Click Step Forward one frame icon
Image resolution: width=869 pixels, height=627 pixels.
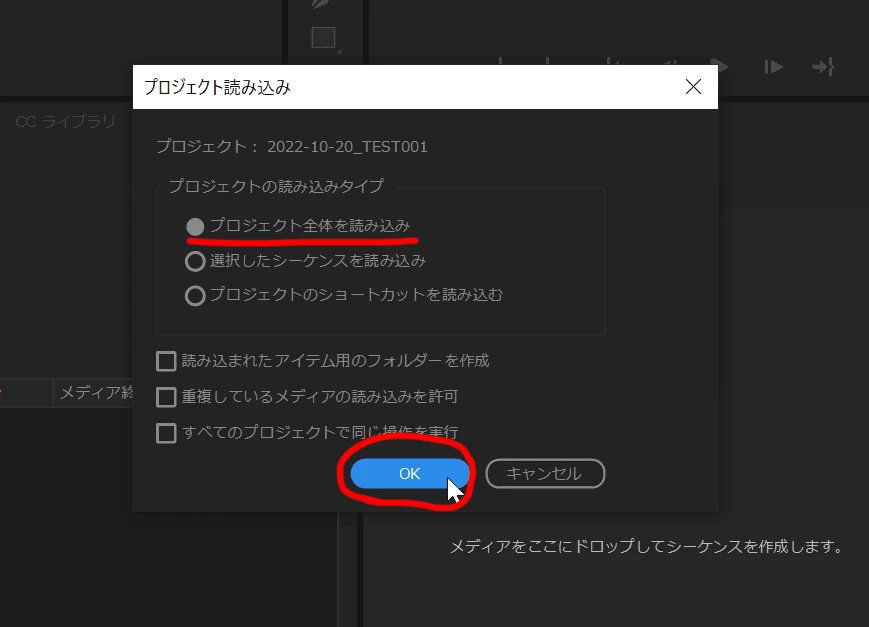tap(774, 67)
